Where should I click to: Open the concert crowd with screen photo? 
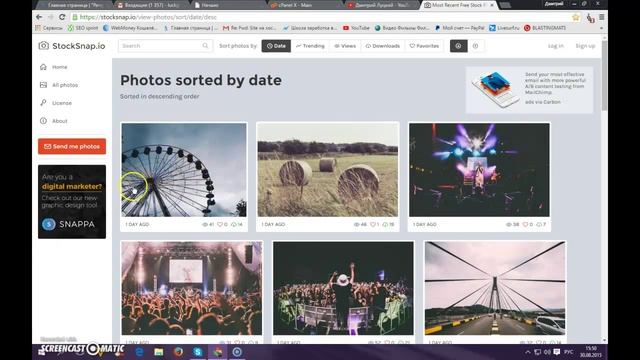(x=192, y=288)
